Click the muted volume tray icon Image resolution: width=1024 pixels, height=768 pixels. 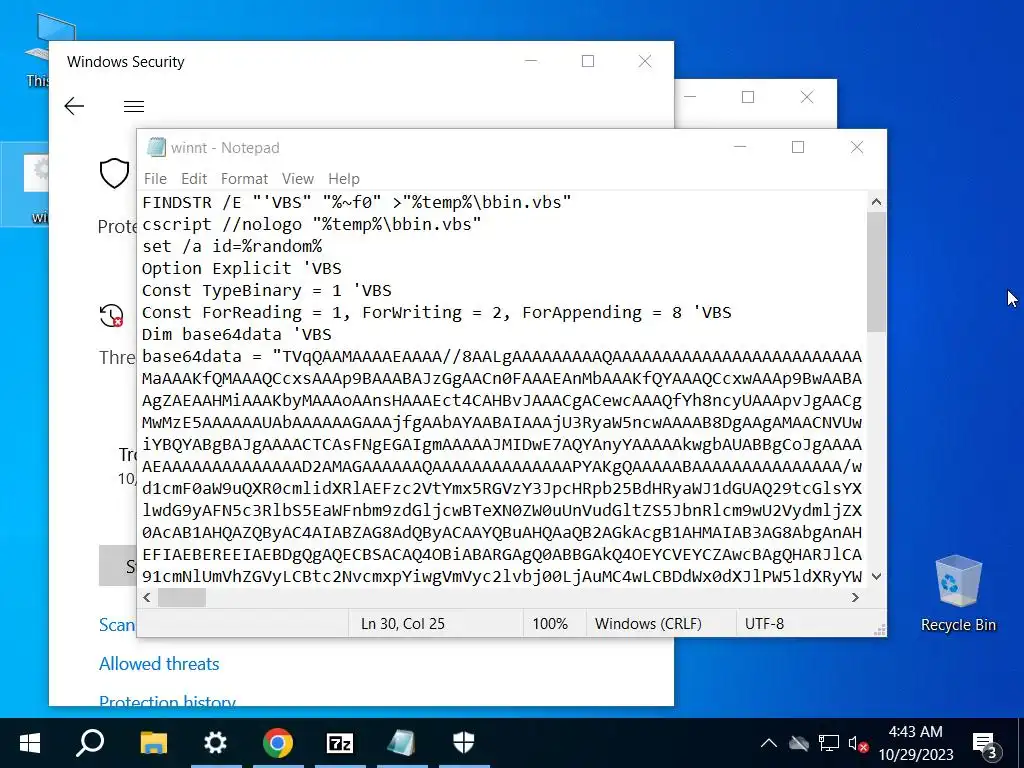858,743
